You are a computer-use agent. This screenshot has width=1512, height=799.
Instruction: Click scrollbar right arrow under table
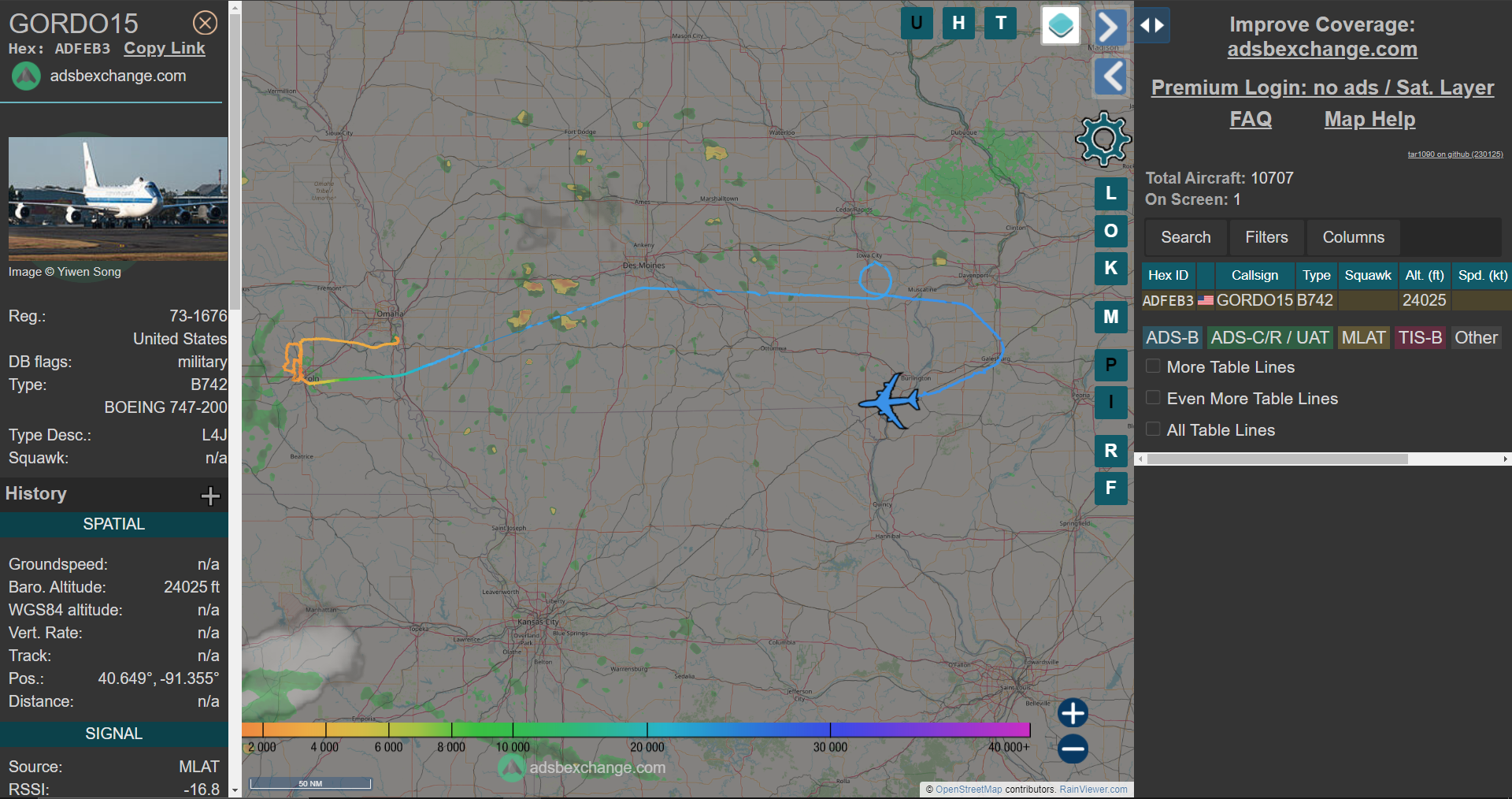(x=1505, y=459)
